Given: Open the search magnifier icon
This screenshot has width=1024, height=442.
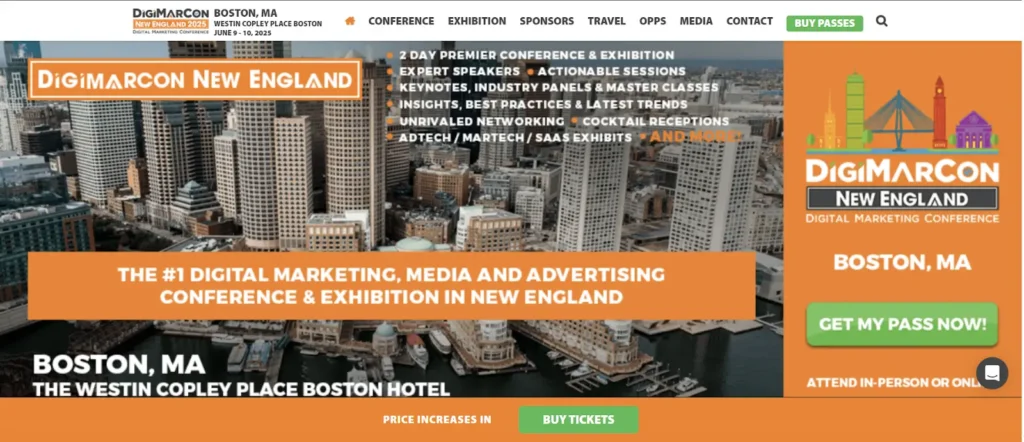Looking at the screenshot, I should [882, 21].
